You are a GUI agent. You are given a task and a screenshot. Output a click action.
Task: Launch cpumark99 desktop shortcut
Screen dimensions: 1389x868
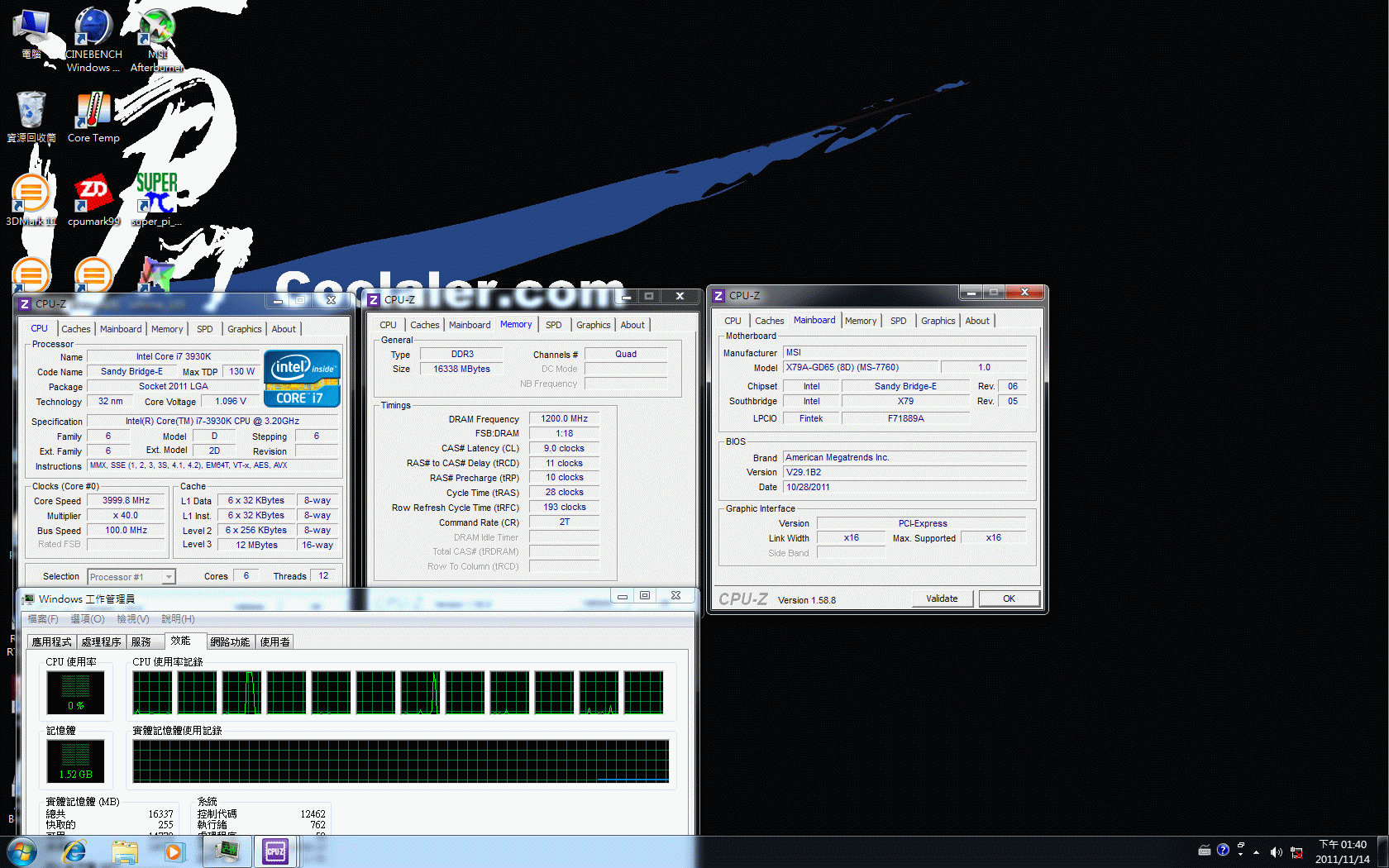coord(93,200)
